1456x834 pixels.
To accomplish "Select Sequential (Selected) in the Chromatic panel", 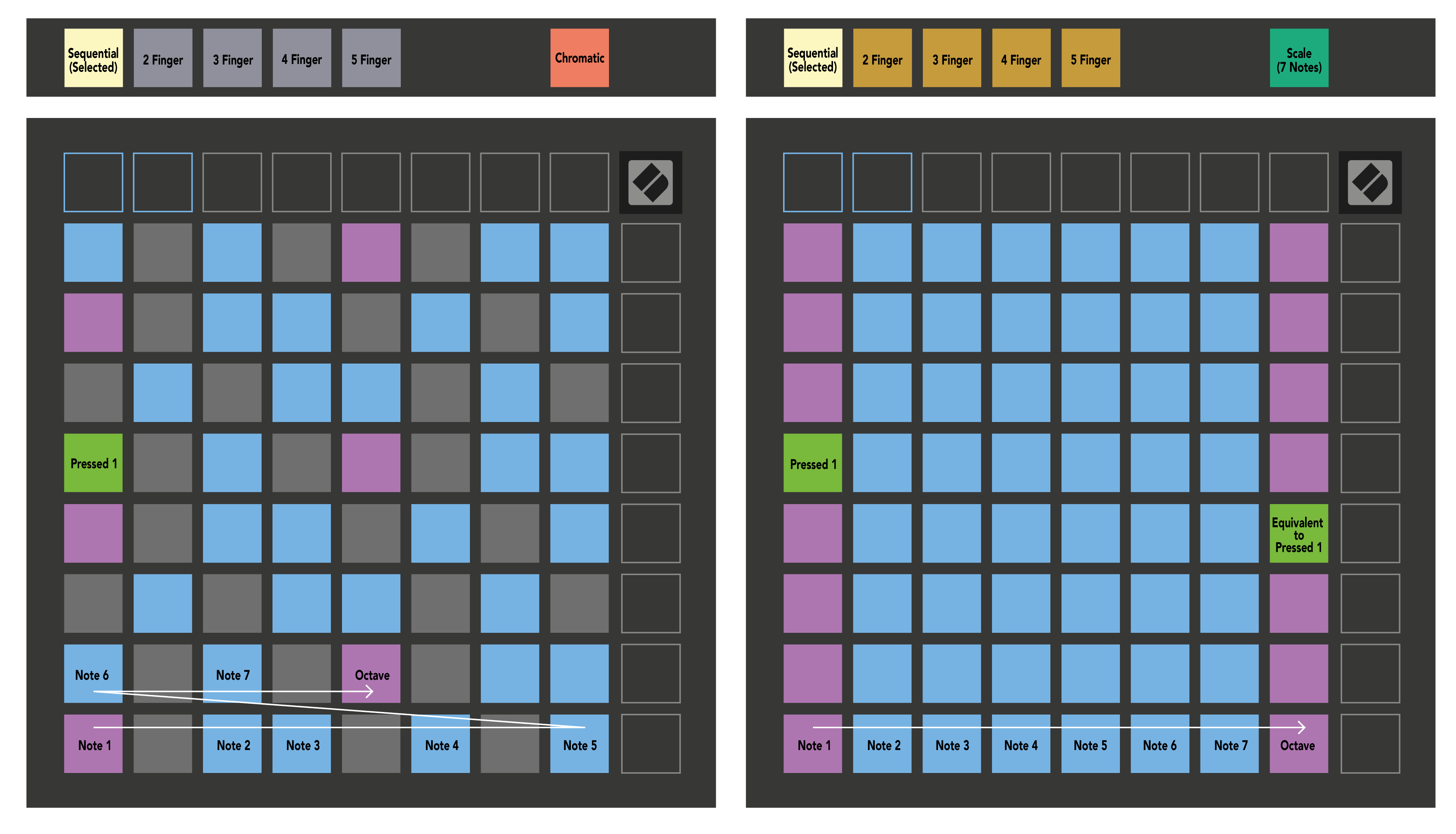I will (93, 58).
